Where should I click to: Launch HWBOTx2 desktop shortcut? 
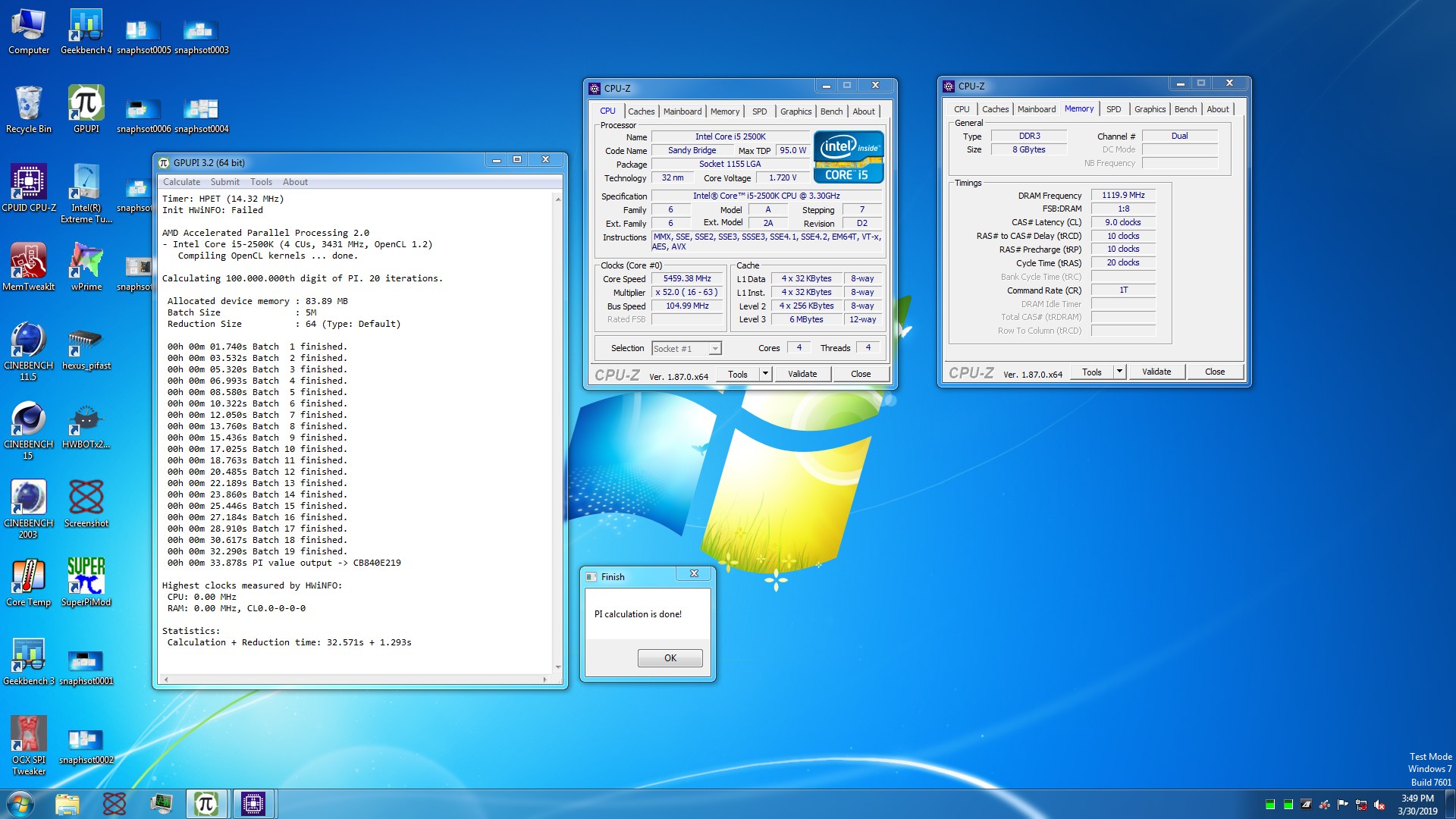tap(86, 428)
